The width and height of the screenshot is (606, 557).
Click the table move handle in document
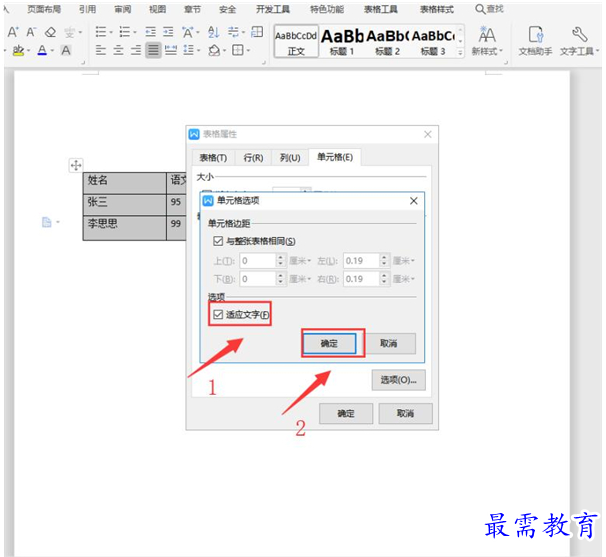76,165
